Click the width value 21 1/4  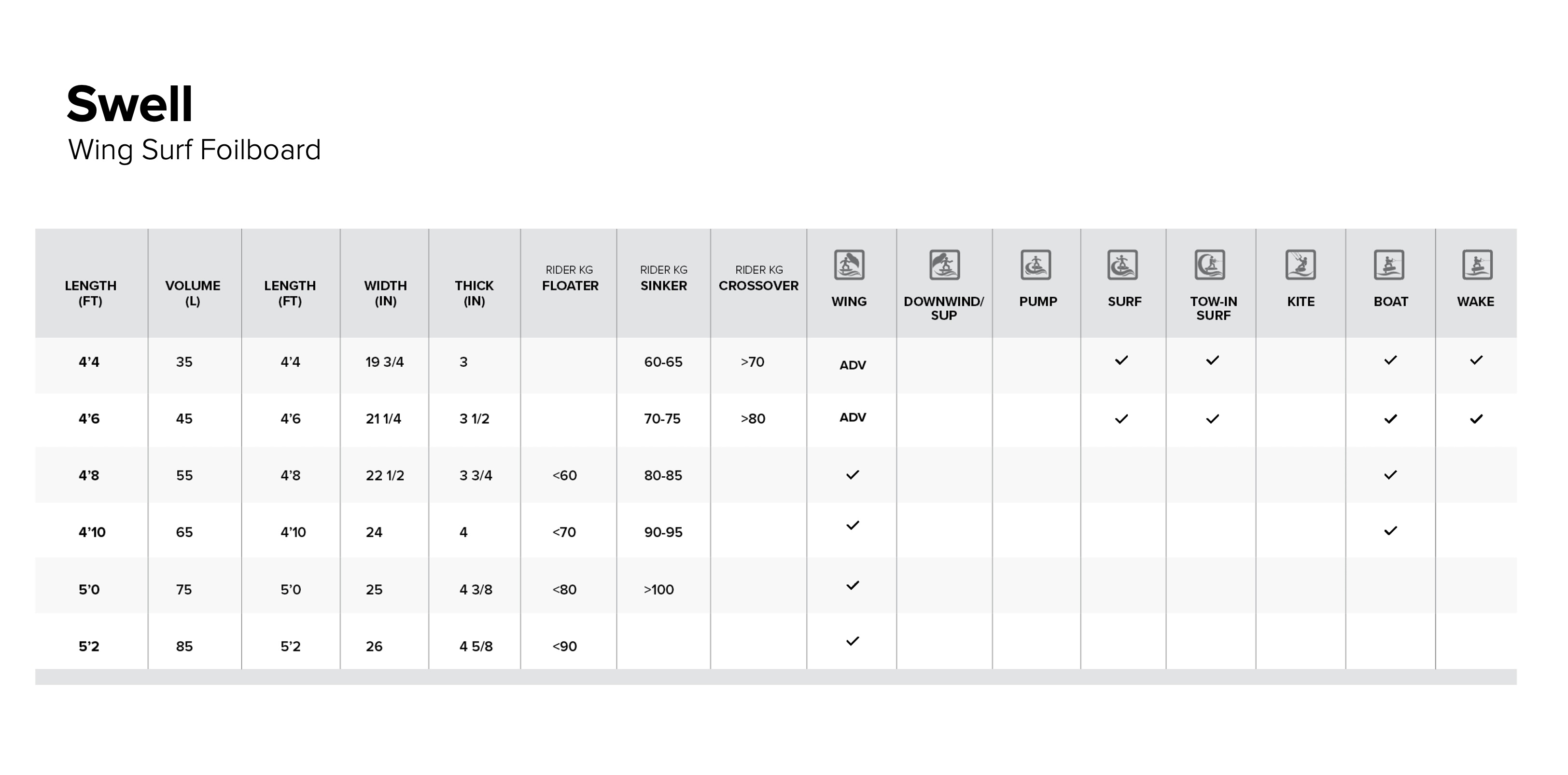(383, 418)
